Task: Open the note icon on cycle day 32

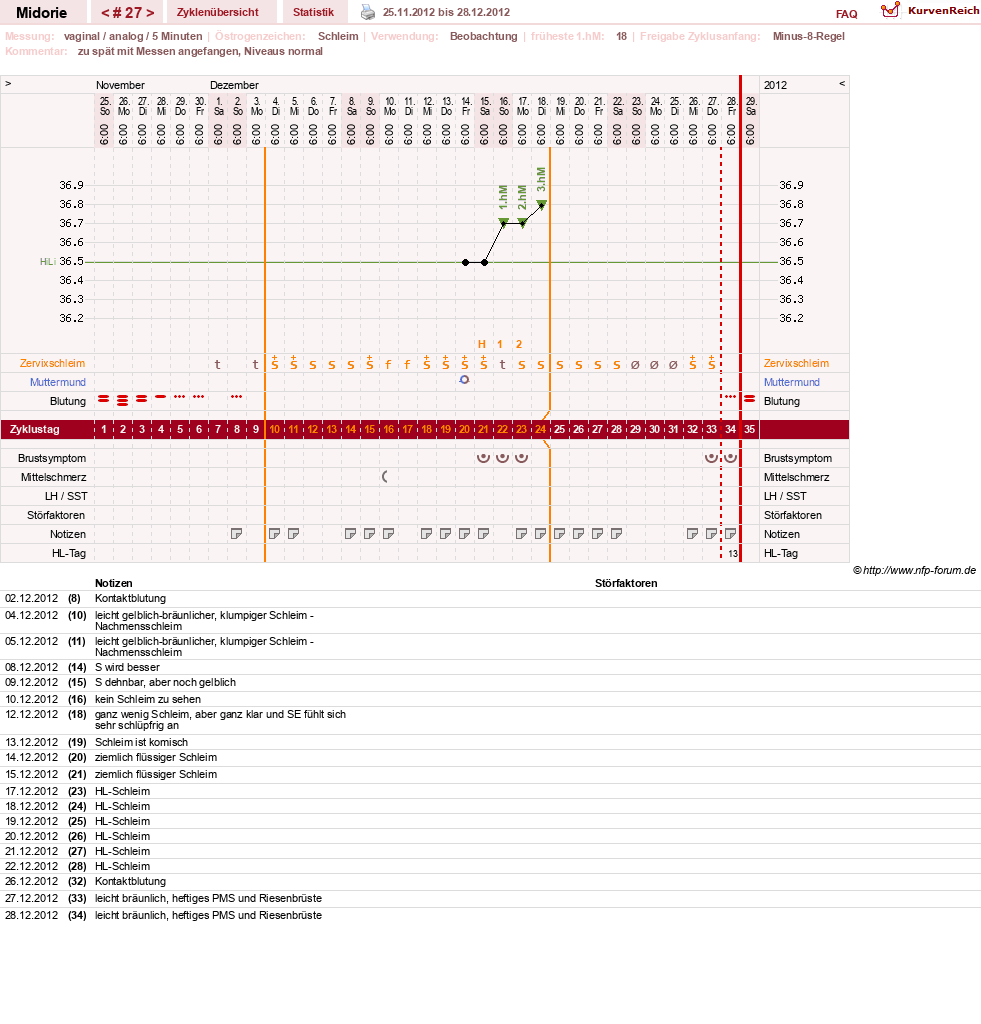Action: pyautogui.click(x=692, y=534)
